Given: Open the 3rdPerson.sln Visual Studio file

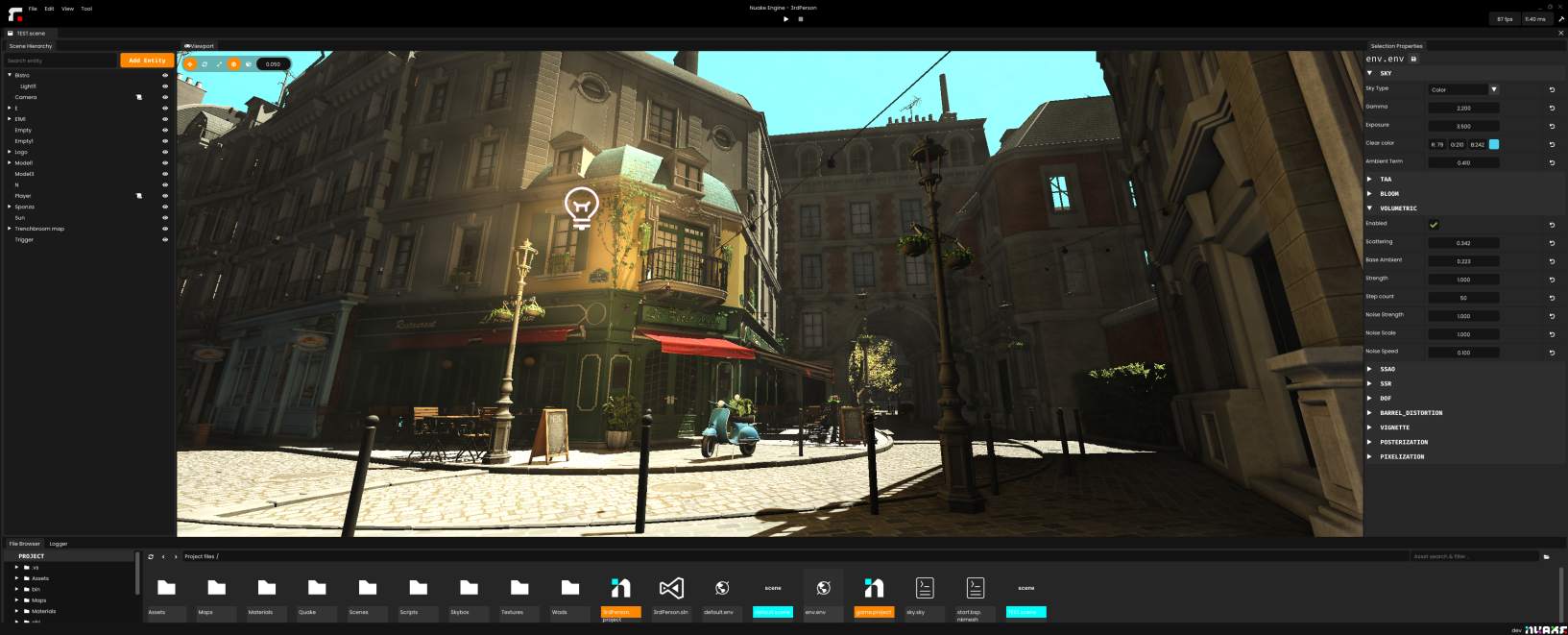Looking at the screenshot, I should (671, 588).
